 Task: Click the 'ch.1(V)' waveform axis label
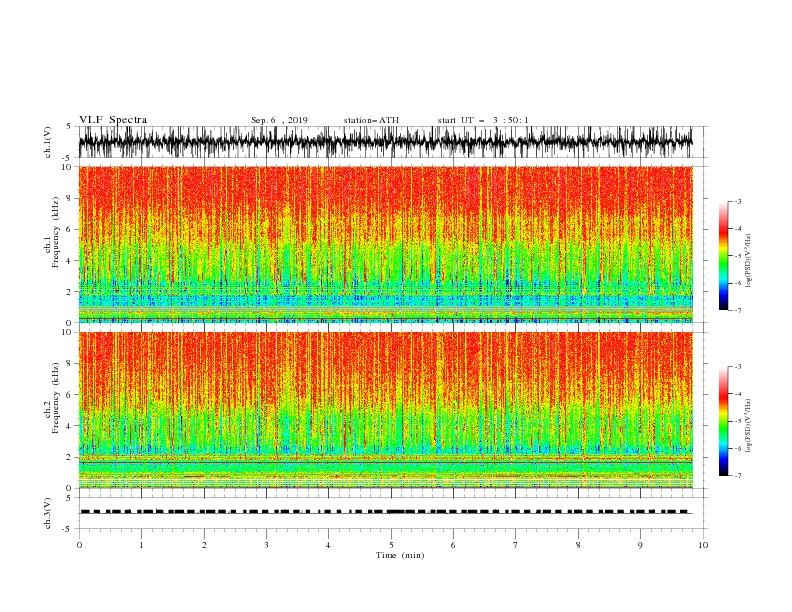[48, 142]
